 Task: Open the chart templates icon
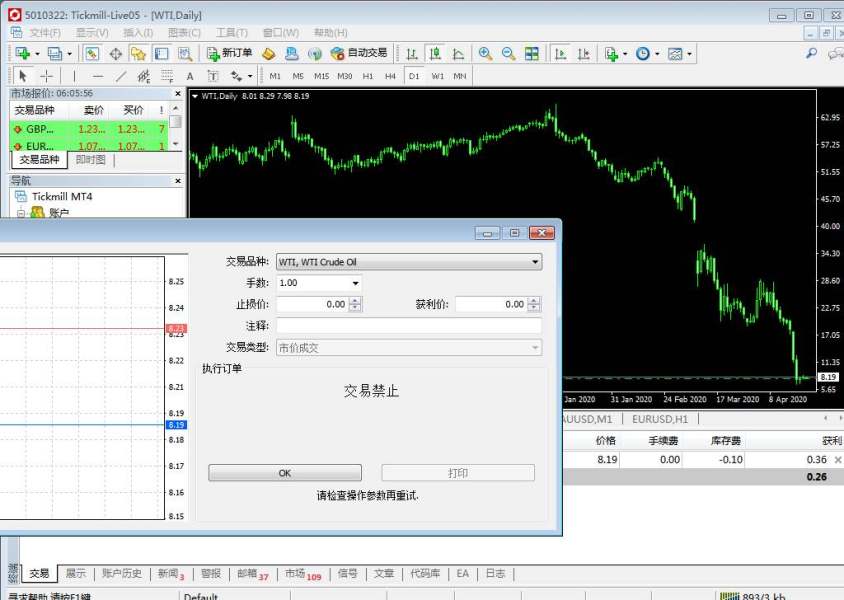675,53
